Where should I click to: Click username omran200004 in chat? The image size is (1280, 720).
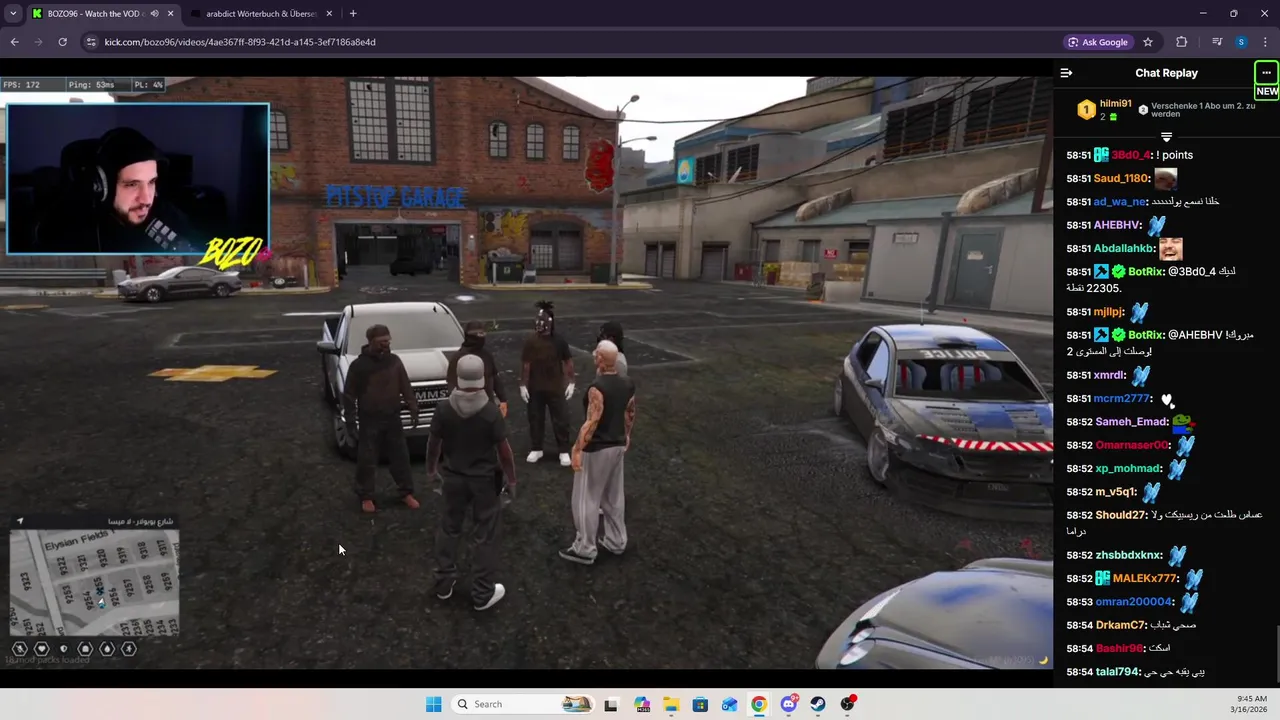pyautogui.click(x=1134, y=602)
